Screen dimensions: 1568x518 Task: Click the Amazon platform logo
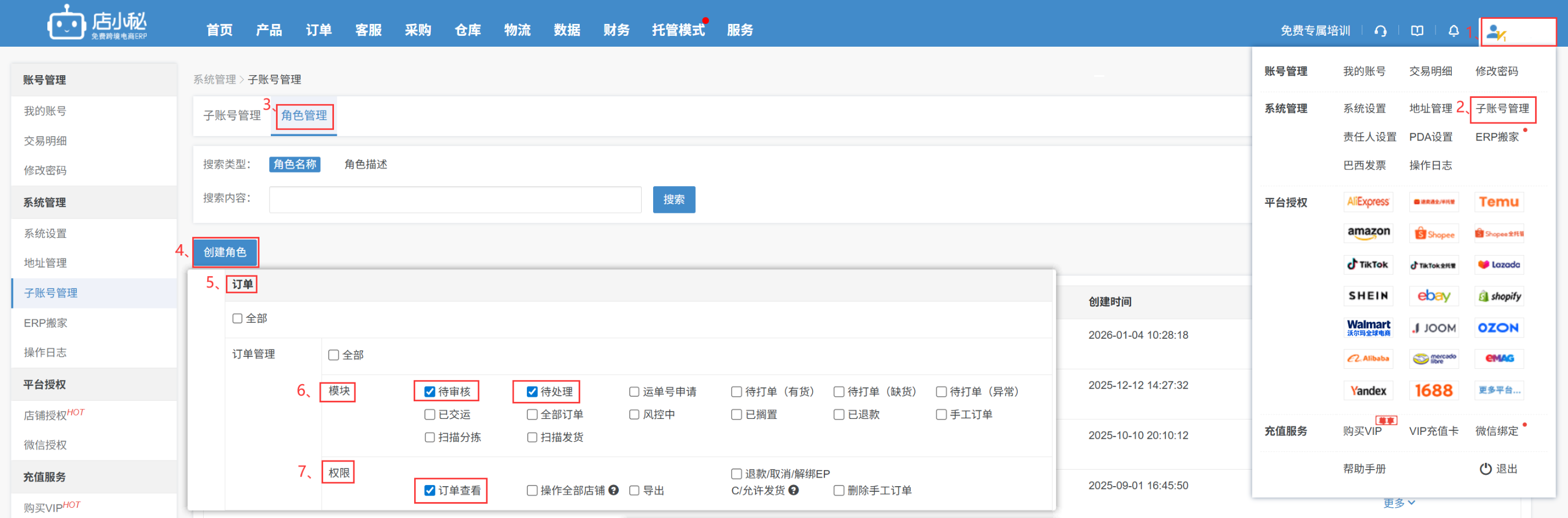1368,232
